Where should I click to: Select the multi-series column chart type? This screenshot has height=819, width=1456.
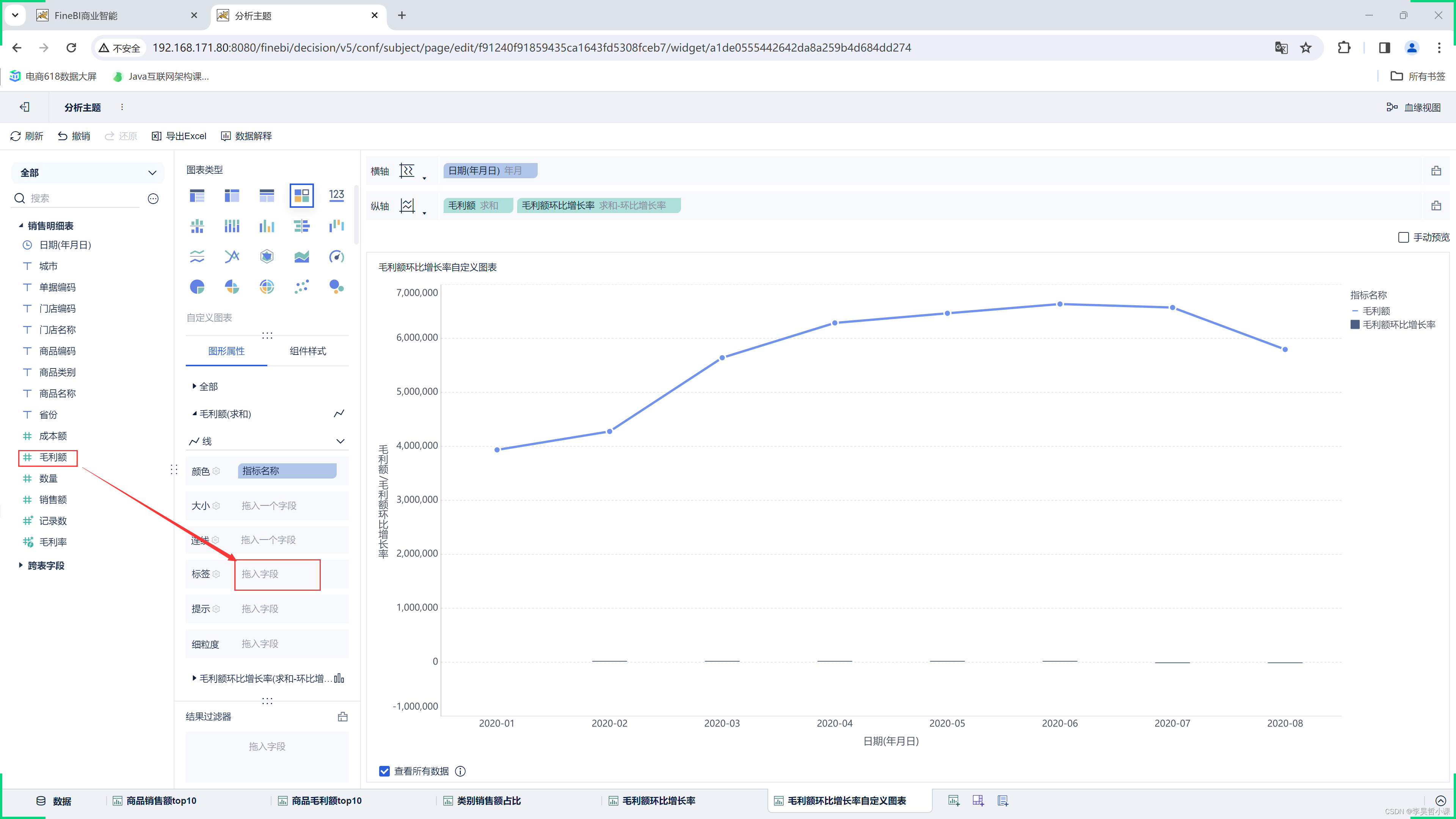pyautogui.click(x=267, y=226)
